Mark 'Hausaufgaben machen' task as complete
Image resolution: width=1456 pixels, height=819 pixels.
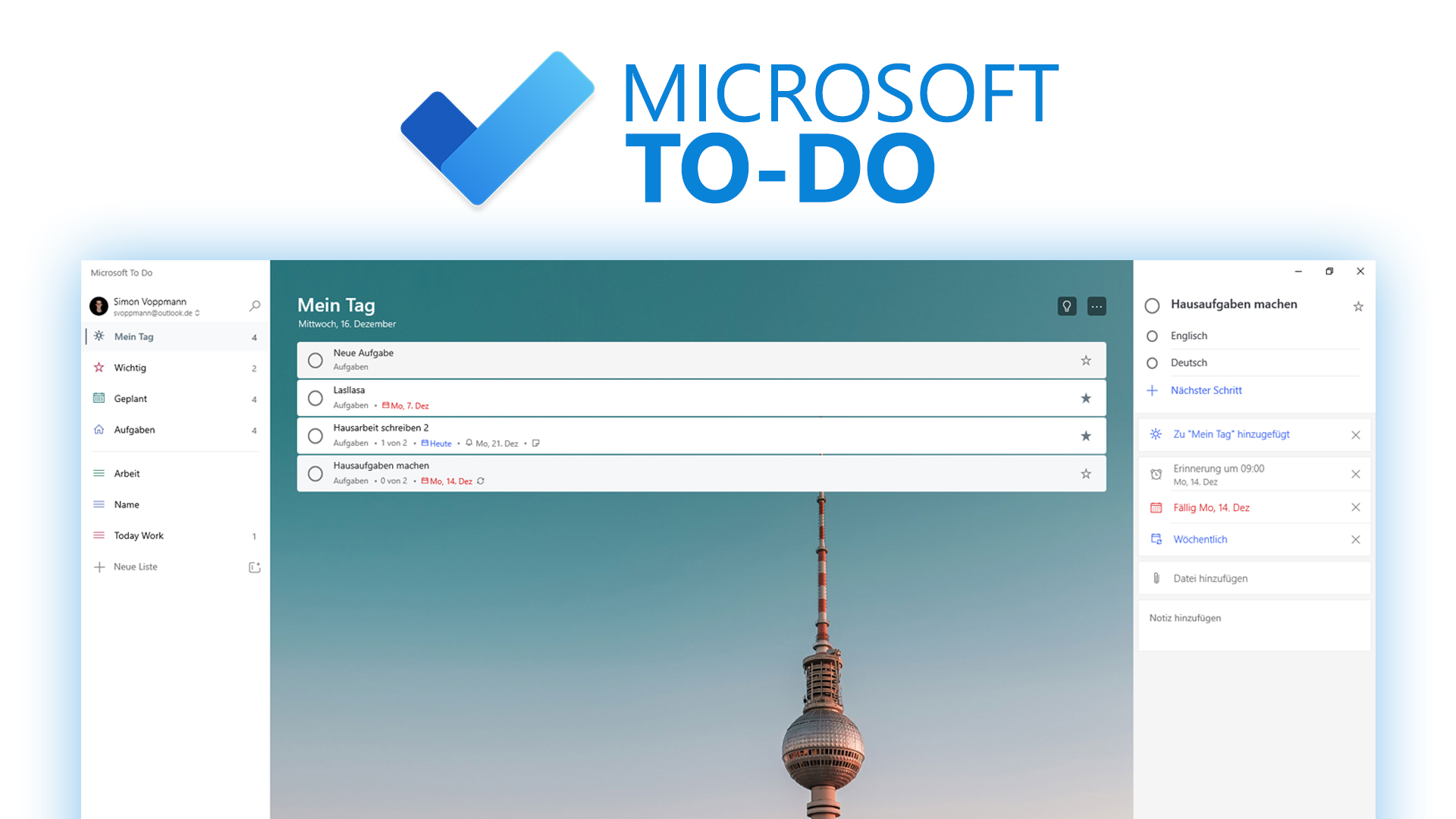click(x=315, y=473)
